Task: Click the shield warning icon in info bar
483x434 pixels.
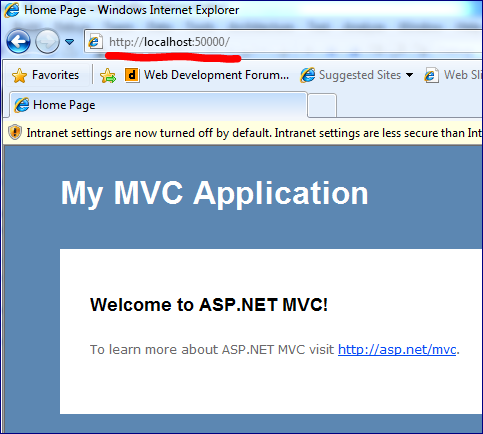Action: click(x=15, y=132)
